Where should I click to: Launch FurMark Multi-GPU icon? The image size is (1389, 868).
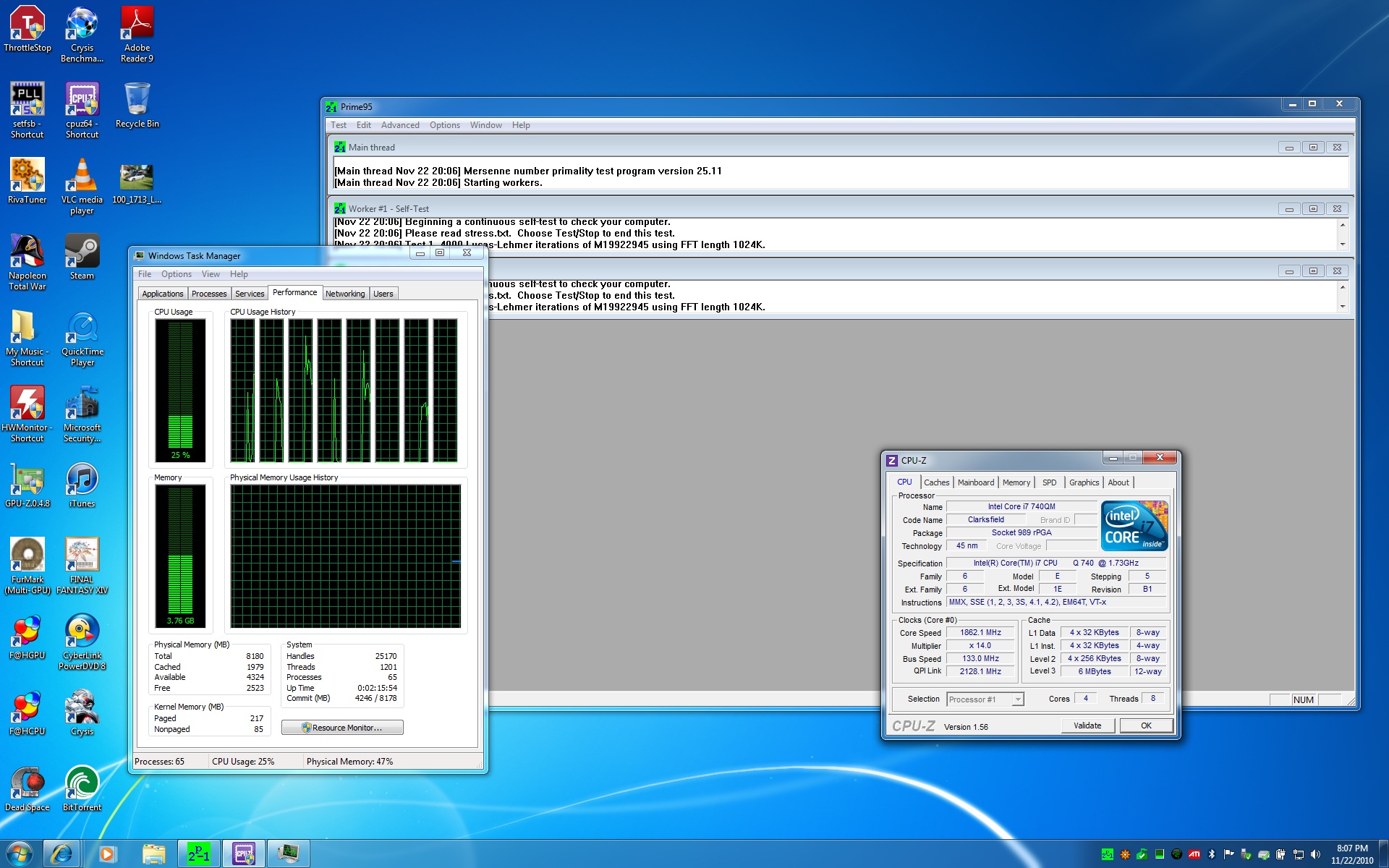point(27,566)
